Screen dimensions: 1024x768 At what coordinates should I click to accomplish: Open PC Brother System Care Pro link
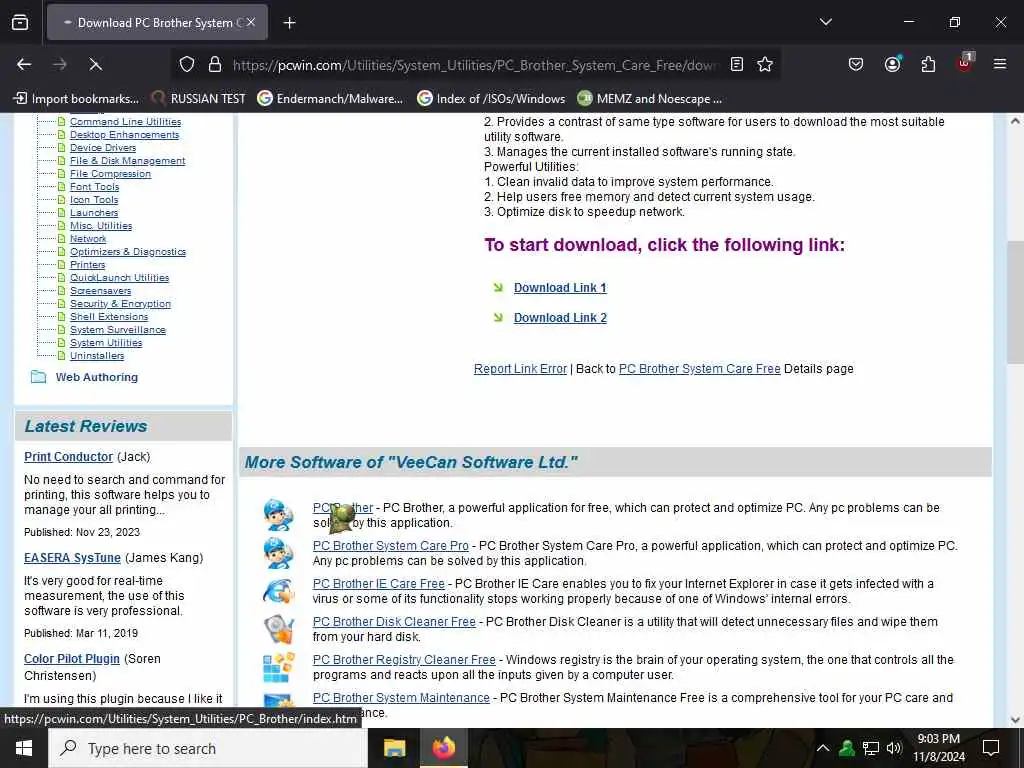point(391,546)
